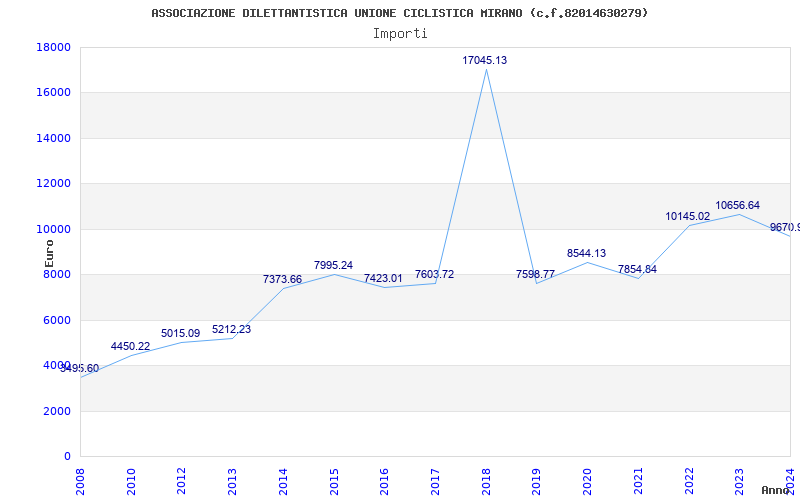
Task: Select the 7598.77 data label
Action: pyautogui.click(x=535, y=274)
